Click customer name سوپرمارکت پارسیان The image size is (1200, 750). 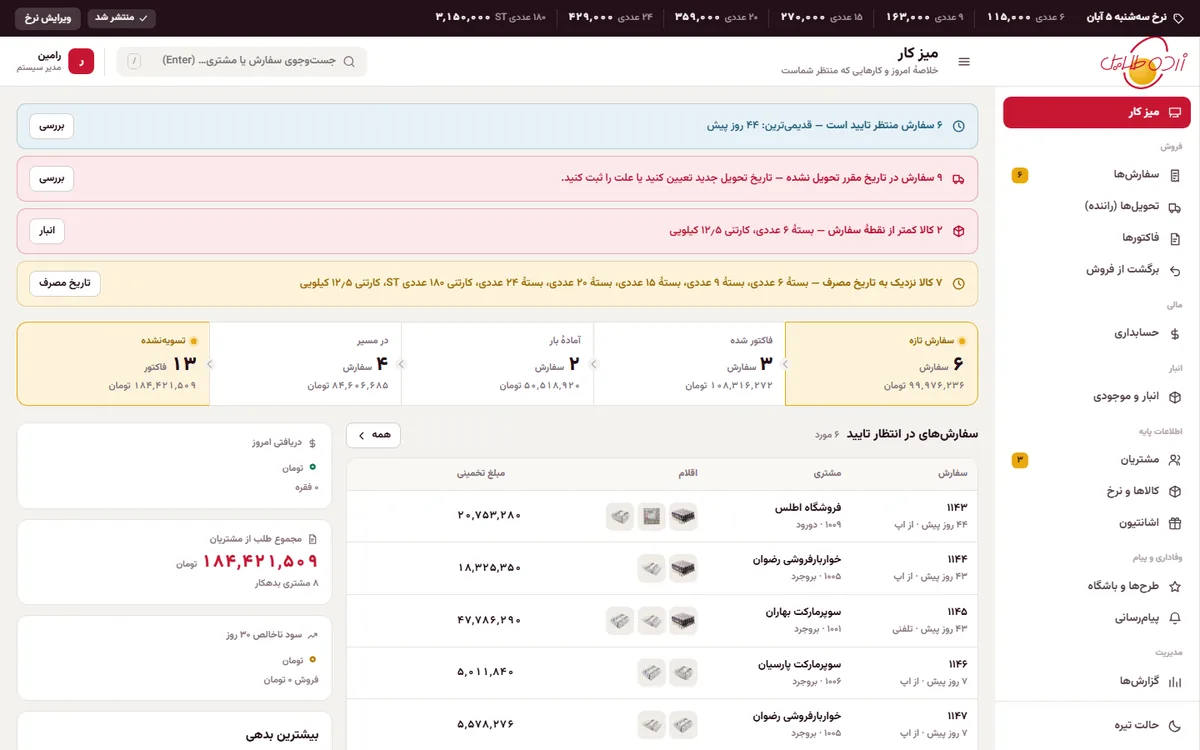800,664
